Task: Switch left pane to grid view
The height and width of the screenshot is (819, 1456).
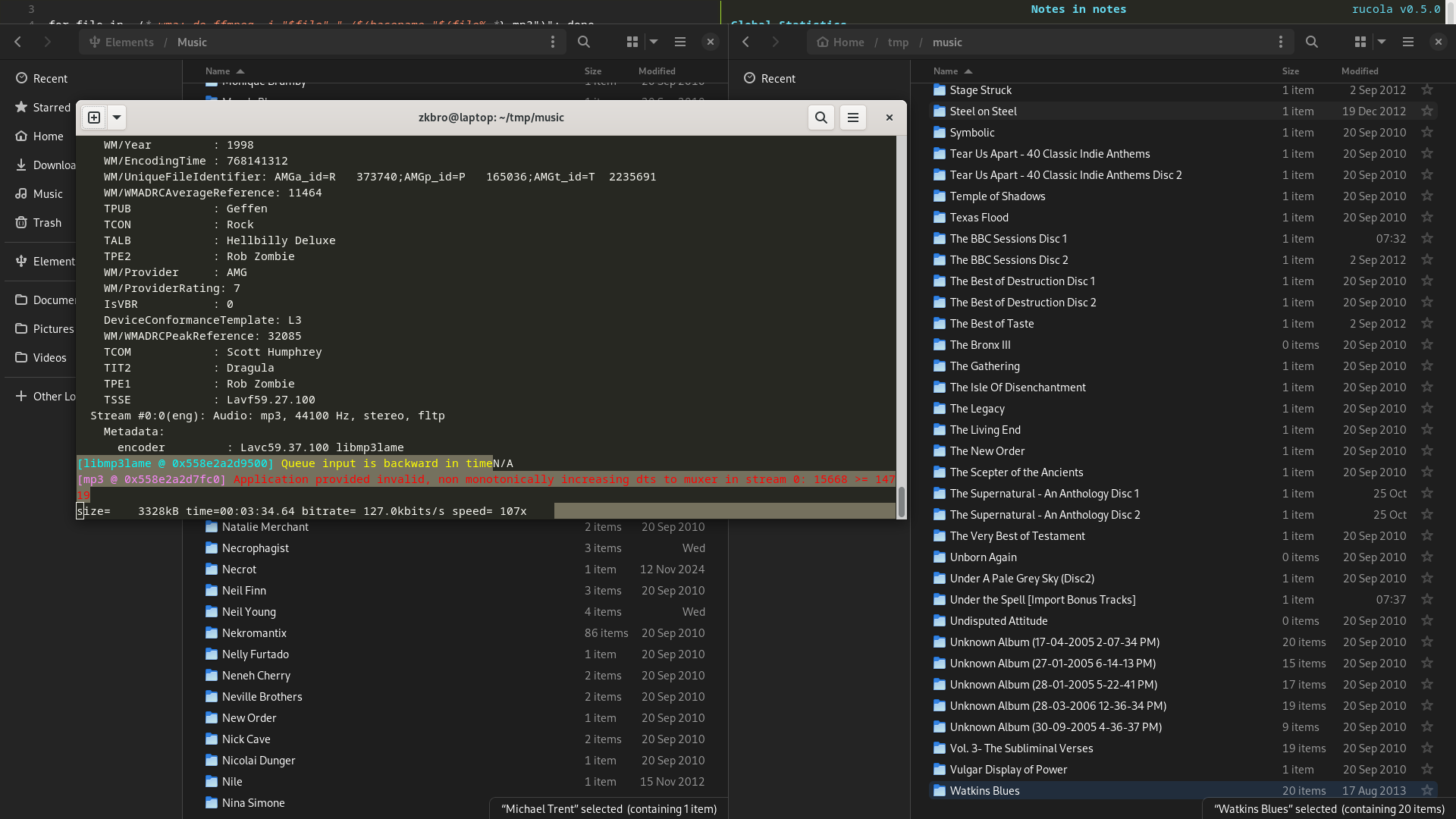Action: point(632,42)
